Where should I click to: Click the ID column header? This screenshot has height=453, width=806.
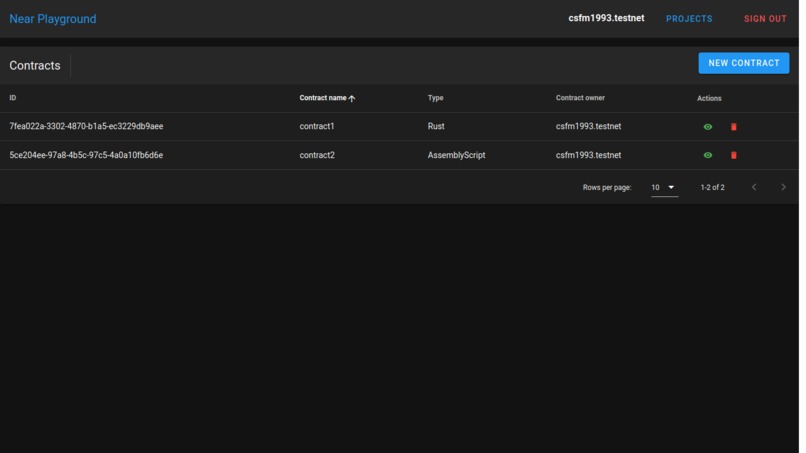[13, 98]
